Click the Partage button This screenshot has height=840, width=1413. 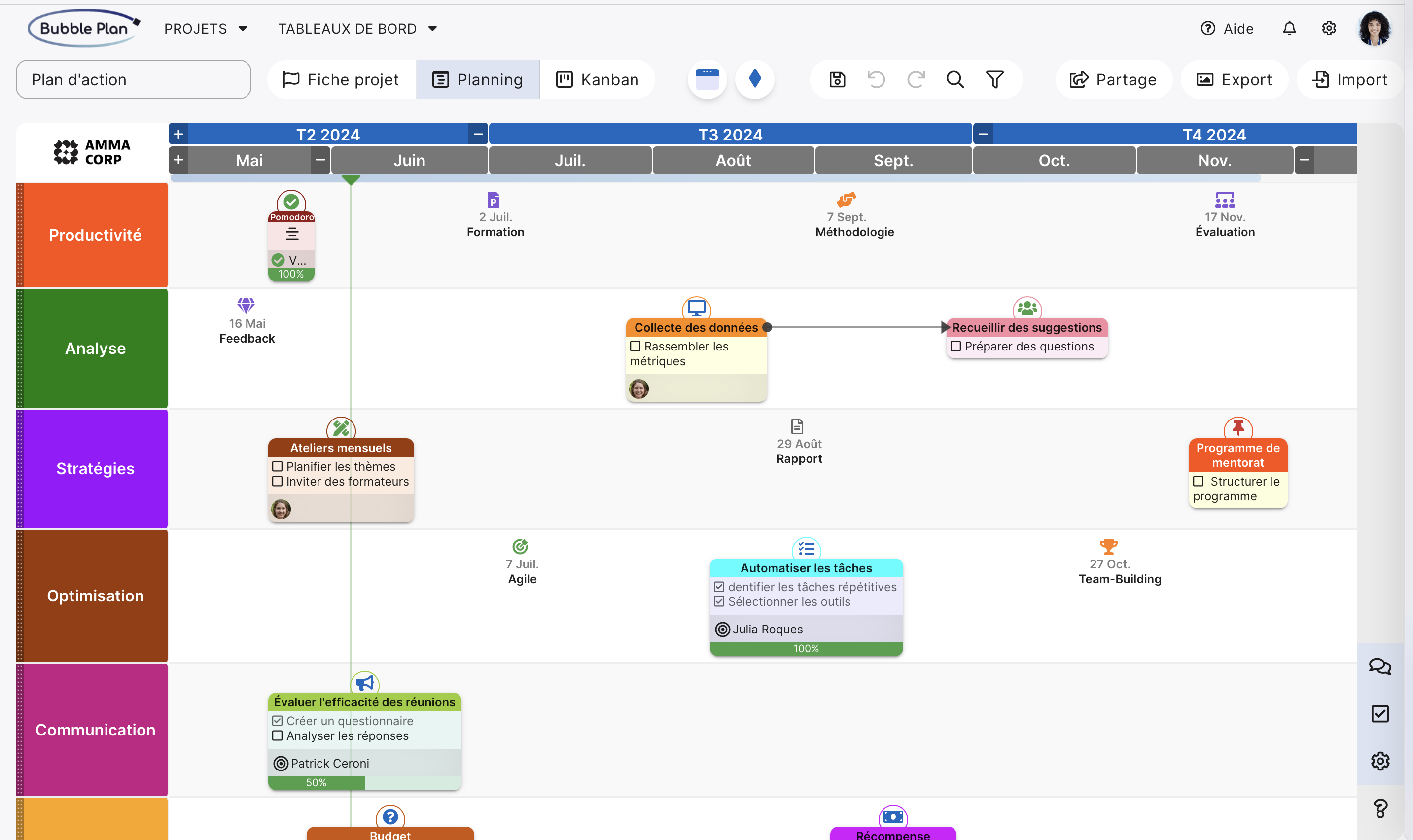pos(1114,80)
